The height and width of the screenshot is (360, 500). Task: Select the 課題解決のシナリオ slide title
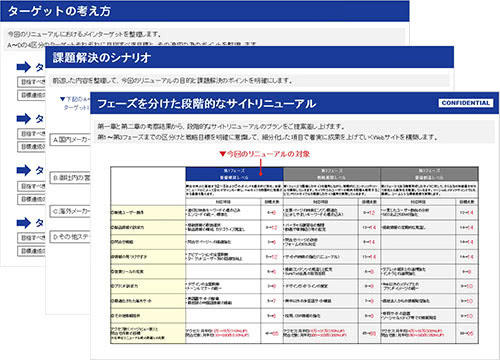(102, 58)
